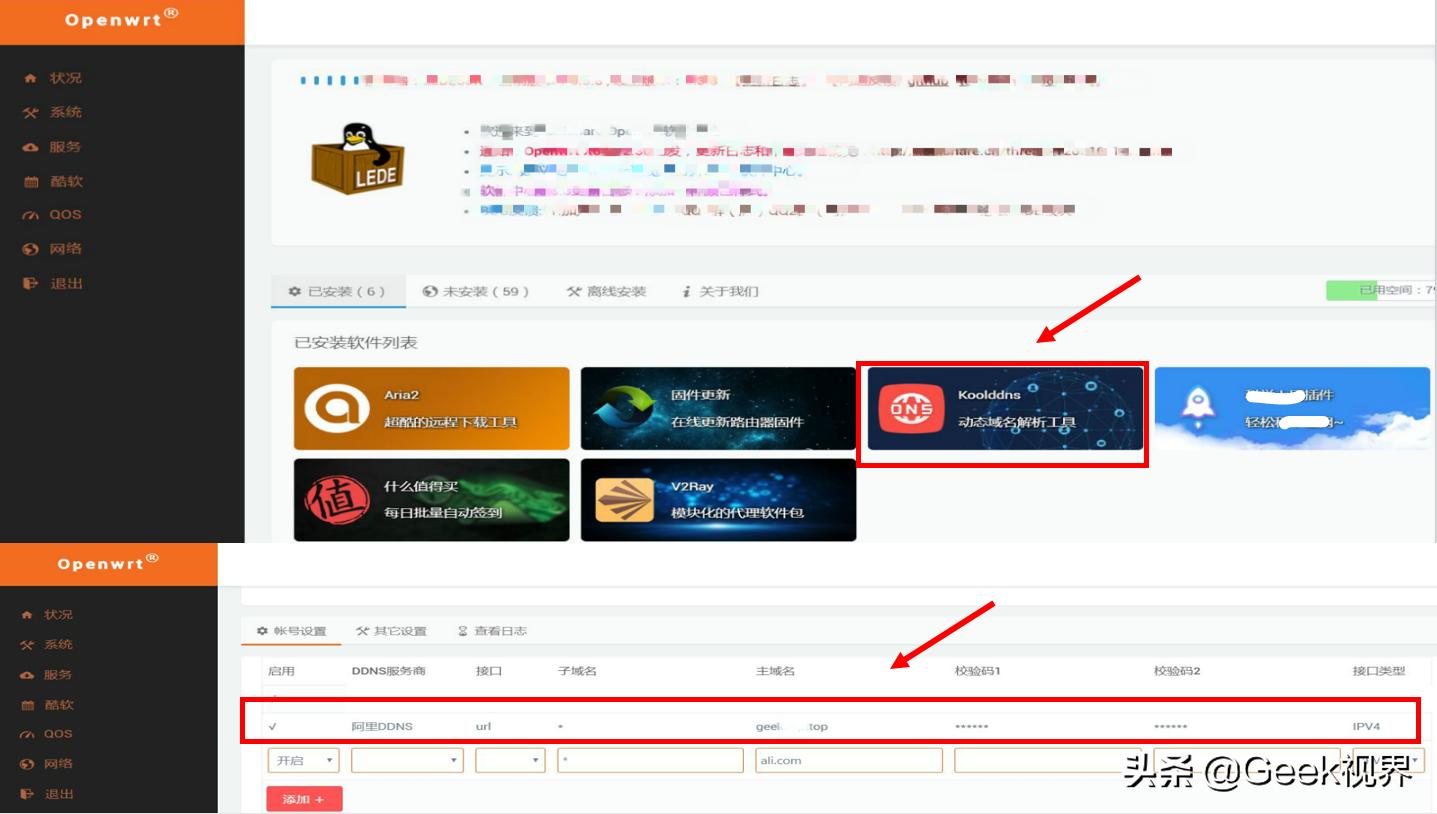Screen dimensions: 1437x814
Task: Click the cloud icon beside 服务 in upper sidebar
Action: click(30, 147)
